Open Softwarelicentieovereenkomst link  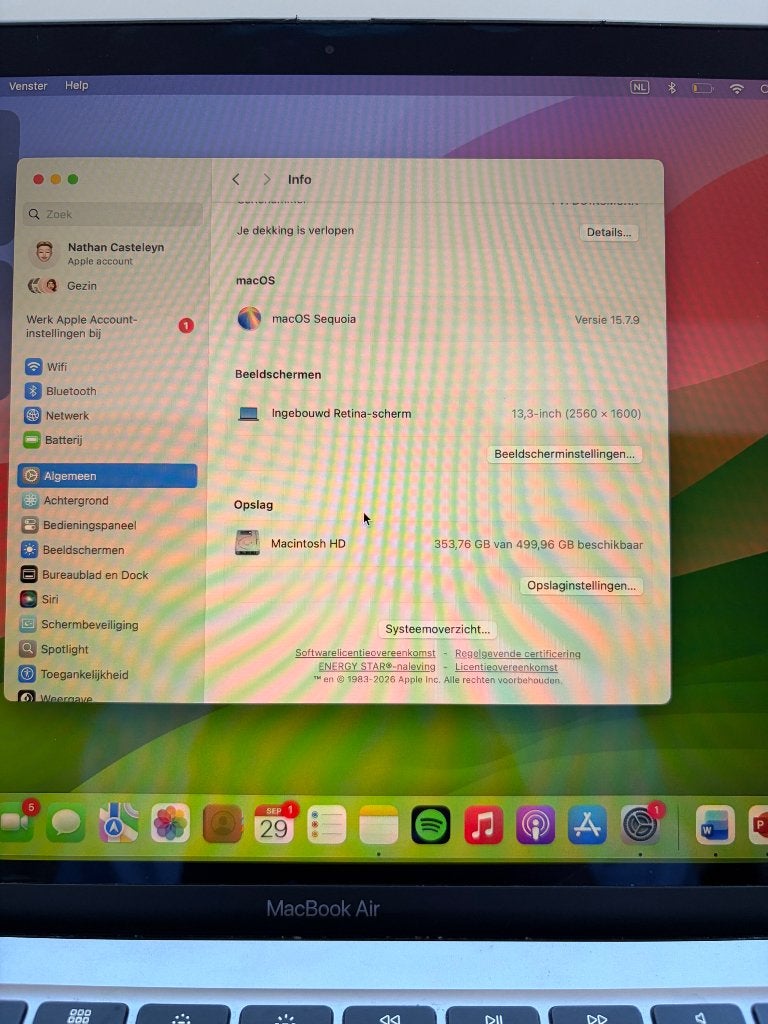pos(365,653)
